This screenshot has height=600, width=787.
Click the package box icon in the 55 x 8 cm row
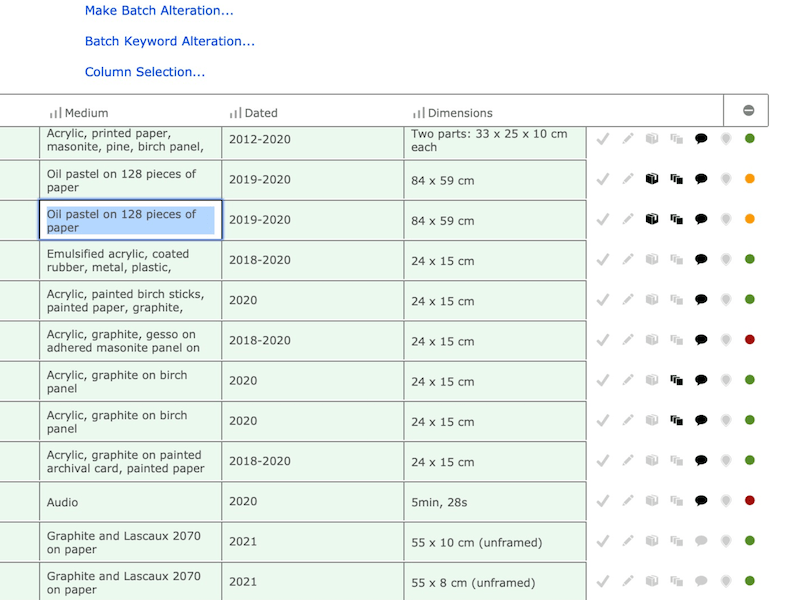[x=652, y=581]
